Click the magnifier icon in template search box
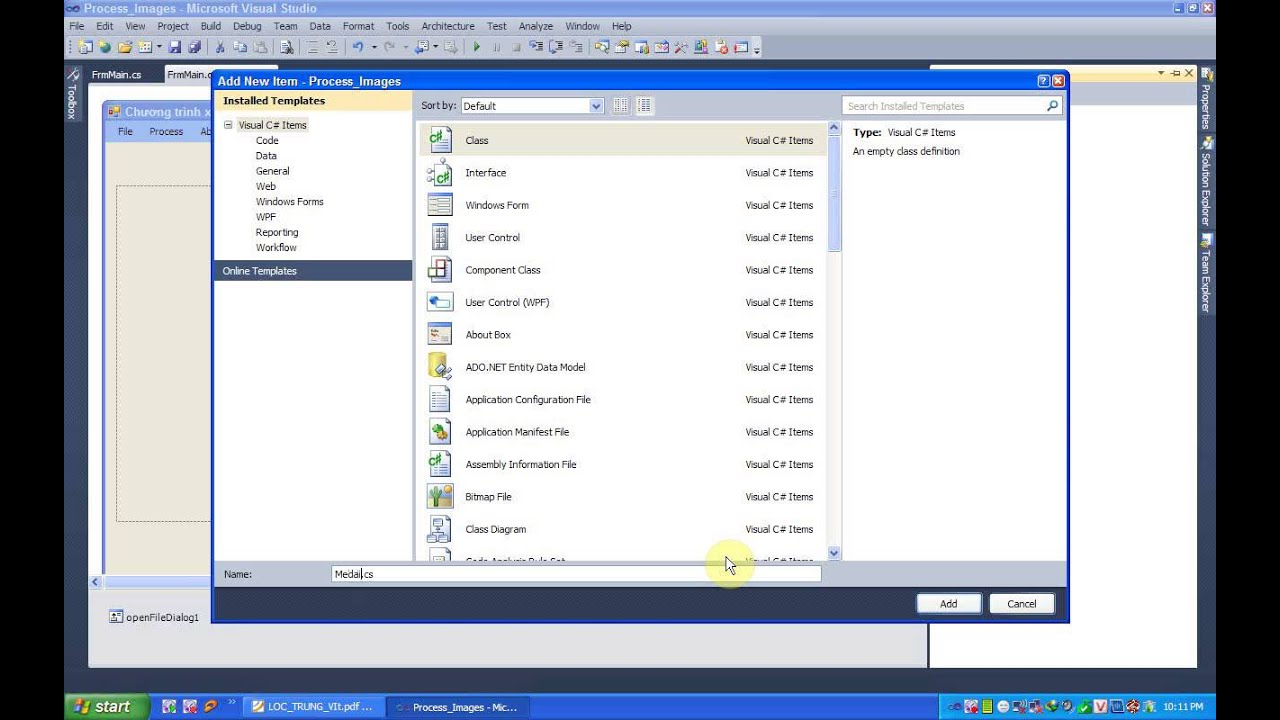This screenshot has width=1280, height=720. click(1052, 106)
